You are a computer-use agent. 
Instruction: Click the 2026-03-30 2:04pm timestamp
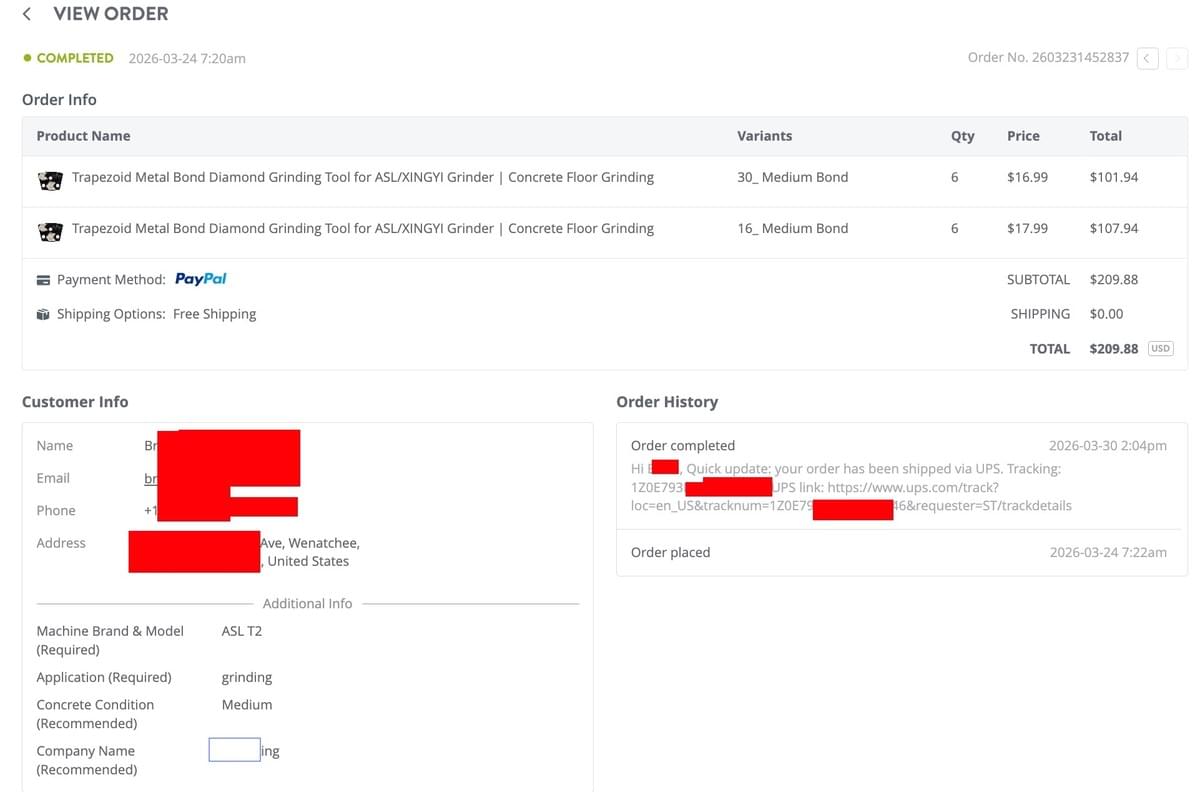pos(1107,446)
